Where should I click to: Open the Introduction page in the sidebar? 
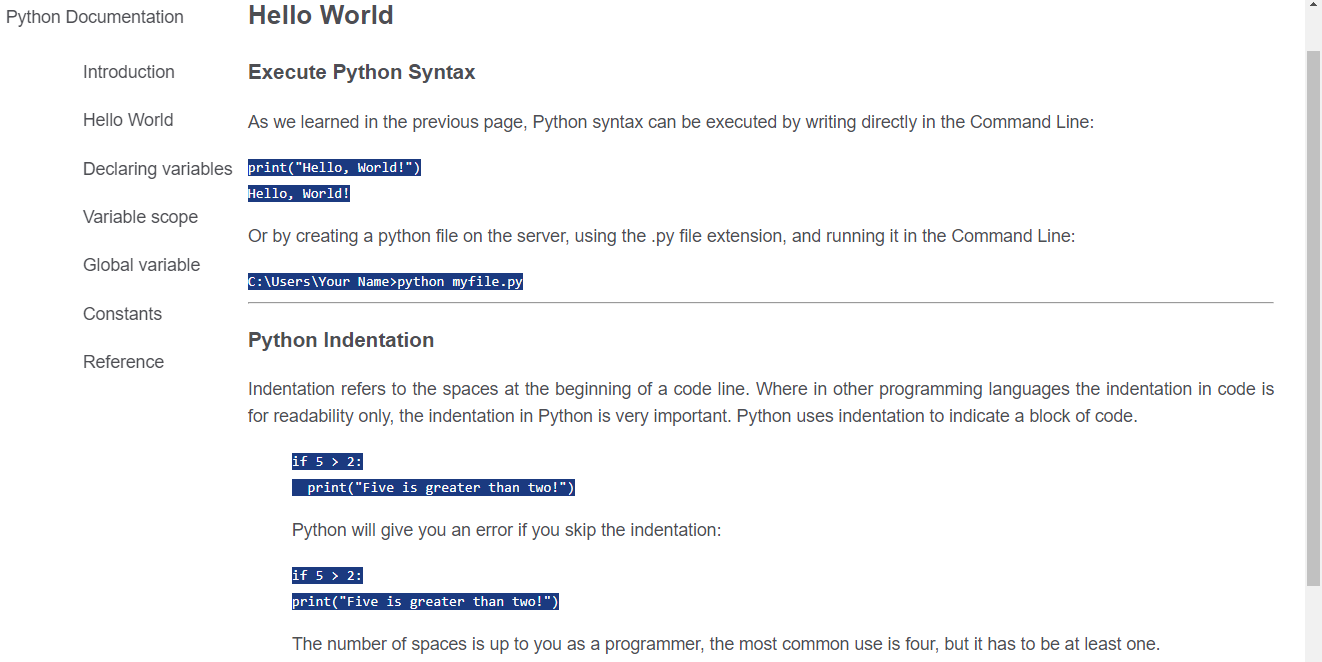(x=128, y=72)
